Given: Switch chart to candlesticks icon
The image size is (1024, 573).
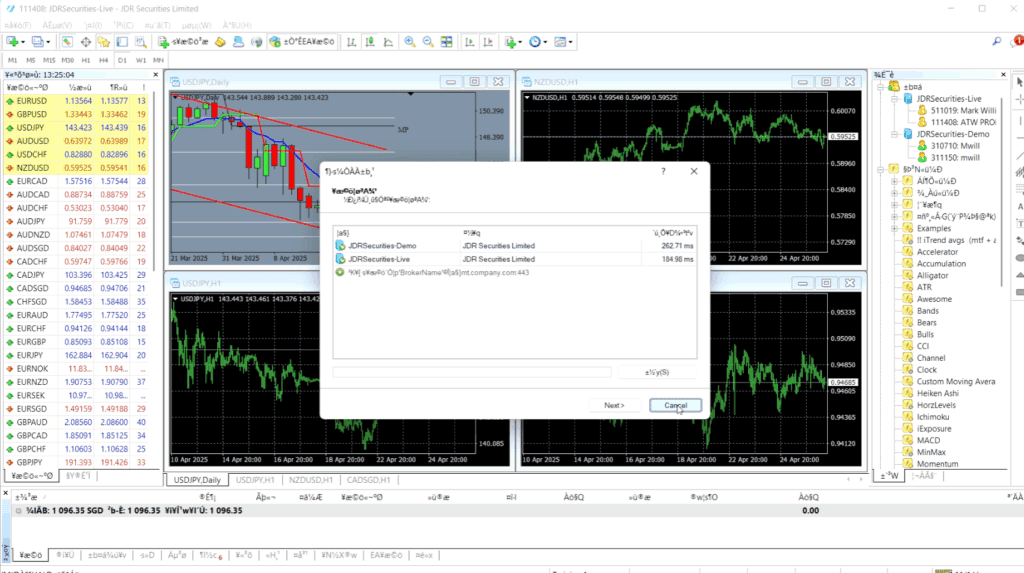Looking at the screenshot, I should coord(370,42).
